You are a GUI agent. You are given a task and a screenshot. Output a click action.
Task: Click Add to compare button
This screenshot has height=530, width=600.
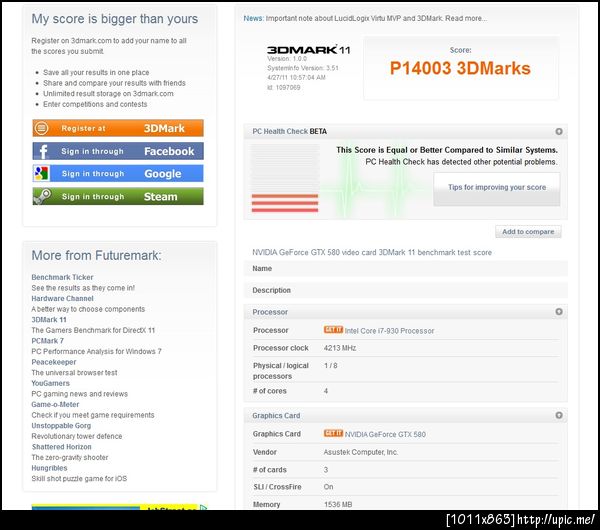click(x=528, y=232)
